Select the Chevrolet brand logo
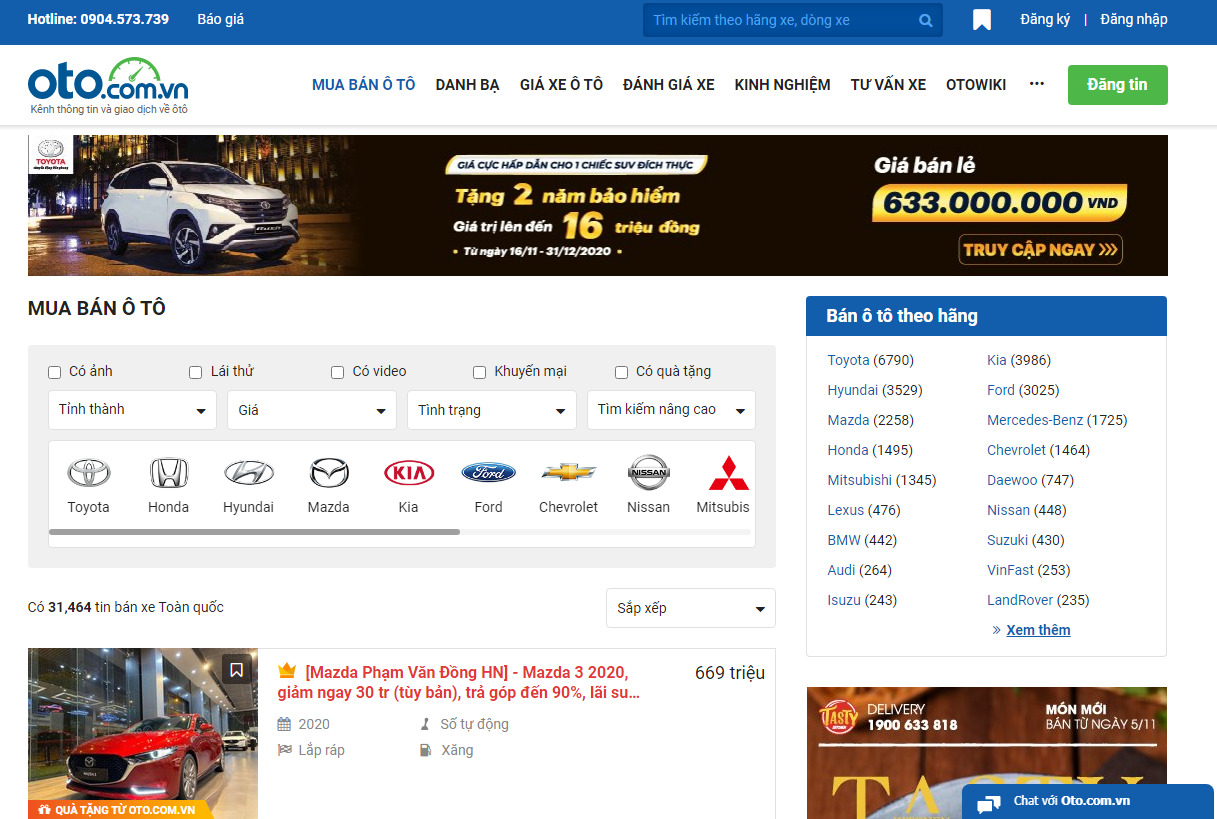Screen dimensions: 1217x819 (x=568, y=472)
